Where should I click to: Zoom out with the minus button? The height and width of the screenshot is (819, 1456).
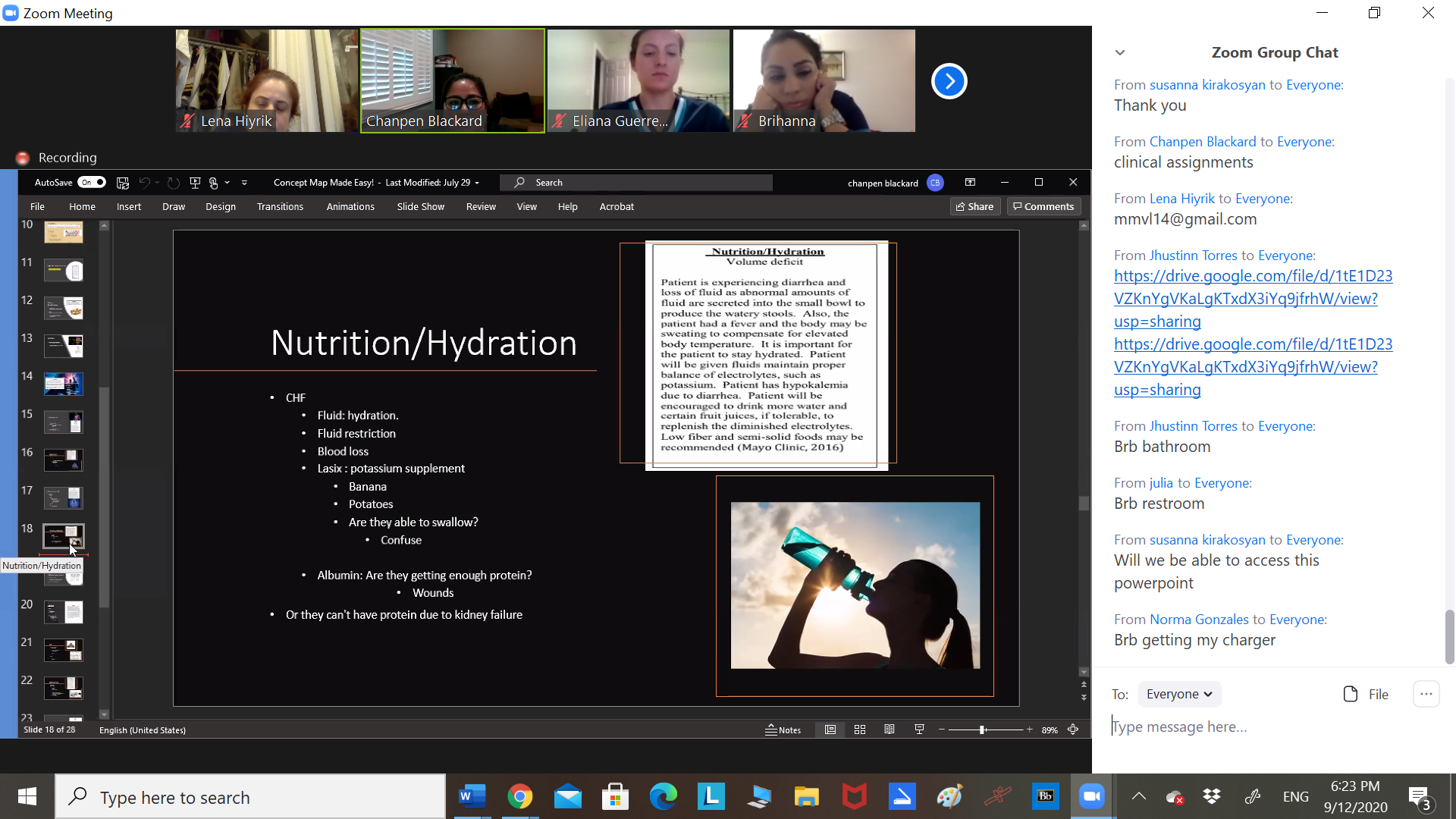pyautogui.click(x=942, y=730)
